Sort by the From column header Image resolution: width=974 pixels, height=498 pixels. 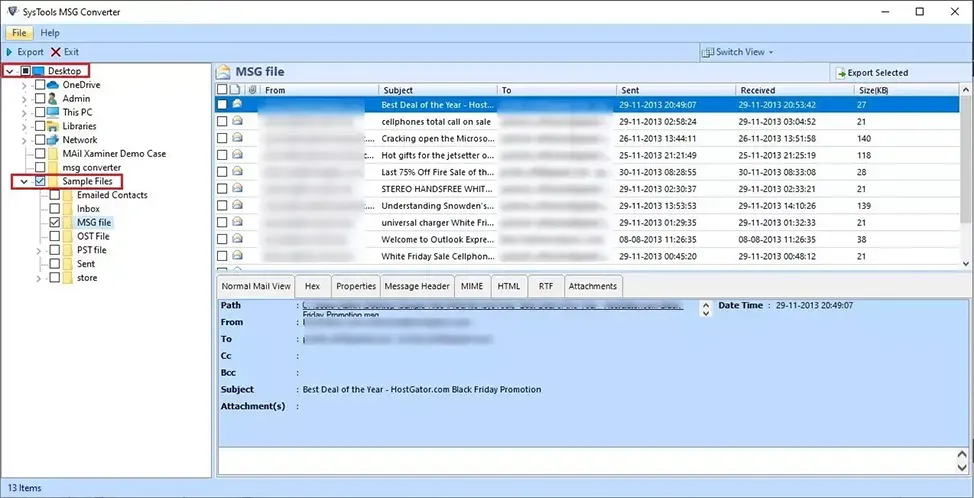coord(320,90)
